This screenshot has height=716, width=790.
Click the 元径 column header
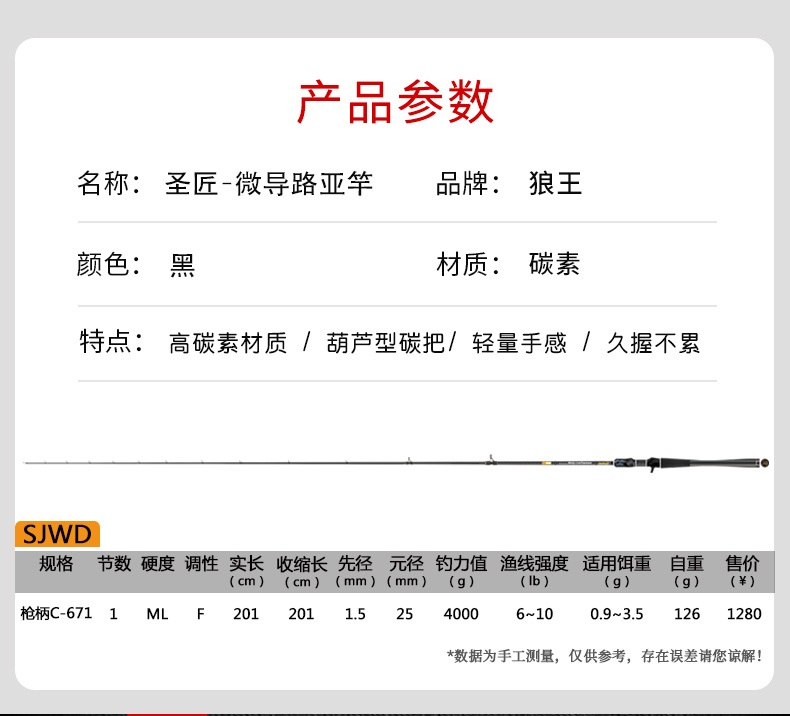[x=407, y=571]
